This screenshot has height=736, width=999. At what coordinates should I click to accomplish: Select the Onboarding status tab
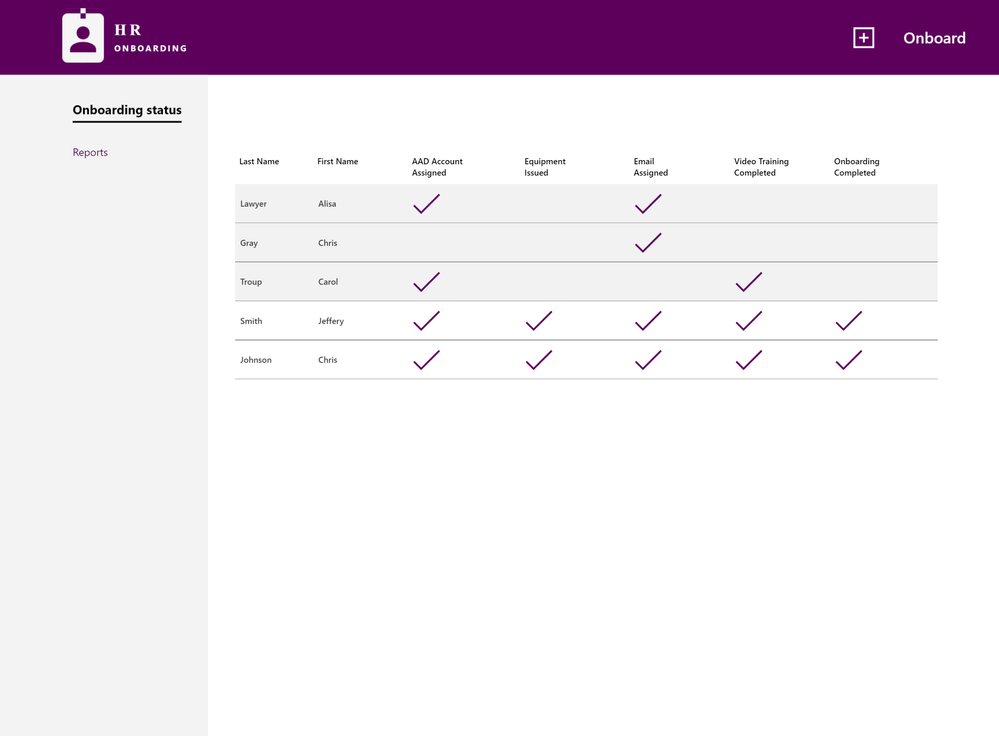[x=127, y=110]
